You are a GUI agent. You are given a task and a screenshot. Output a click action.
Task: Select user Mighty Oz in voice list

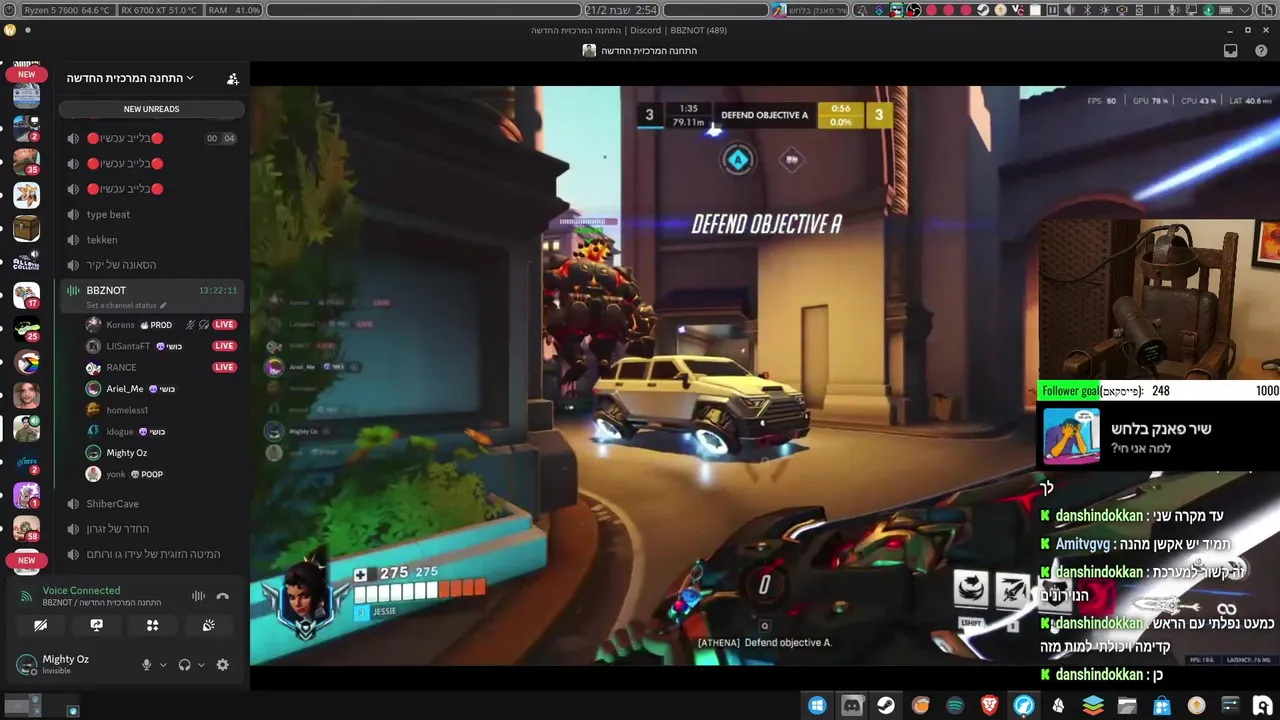pyautogui.click(x=160, y=453)
